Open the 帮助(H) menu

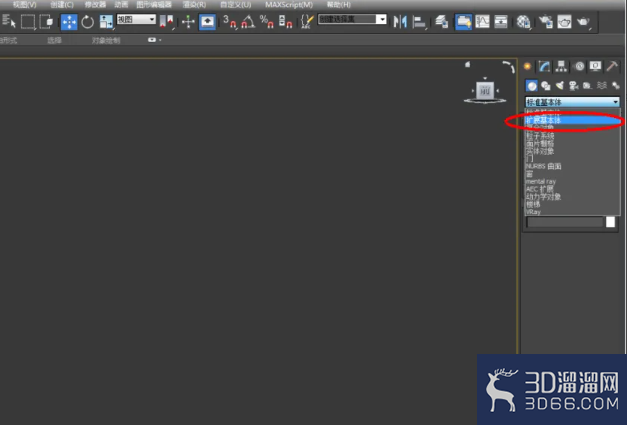339,5
